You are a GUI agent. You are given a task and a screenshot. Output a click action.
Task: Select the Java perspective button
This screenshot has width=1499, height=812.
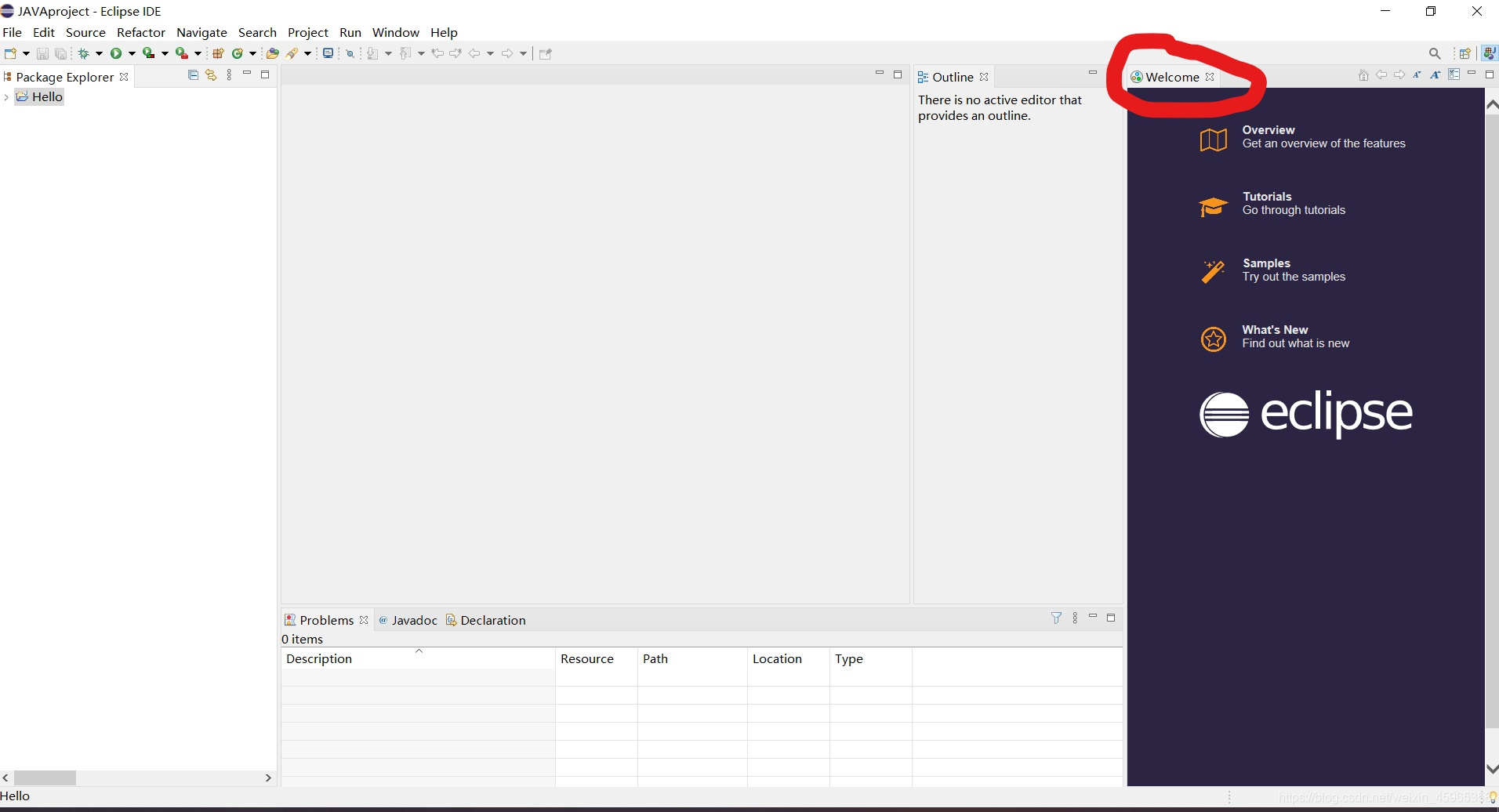point(1489,53)
